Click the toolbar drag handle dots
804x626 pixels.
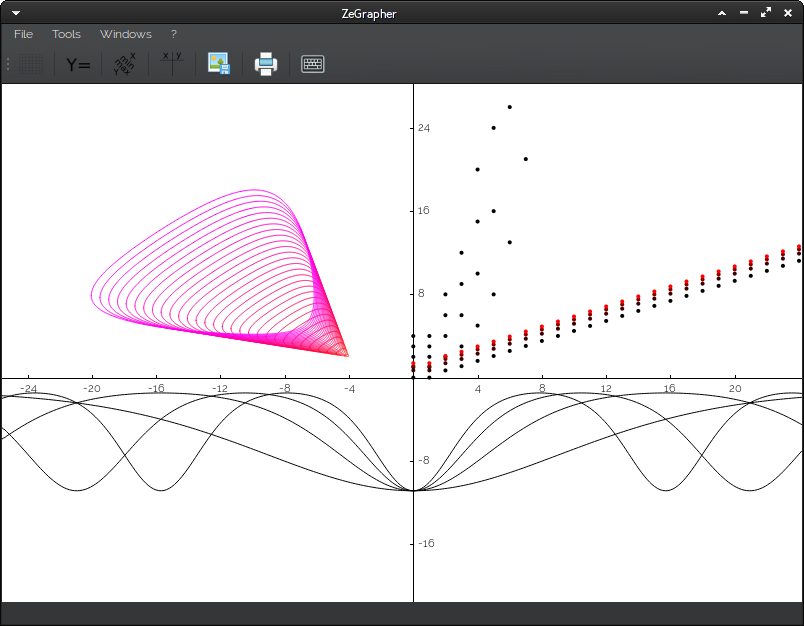tap(8, 64)
